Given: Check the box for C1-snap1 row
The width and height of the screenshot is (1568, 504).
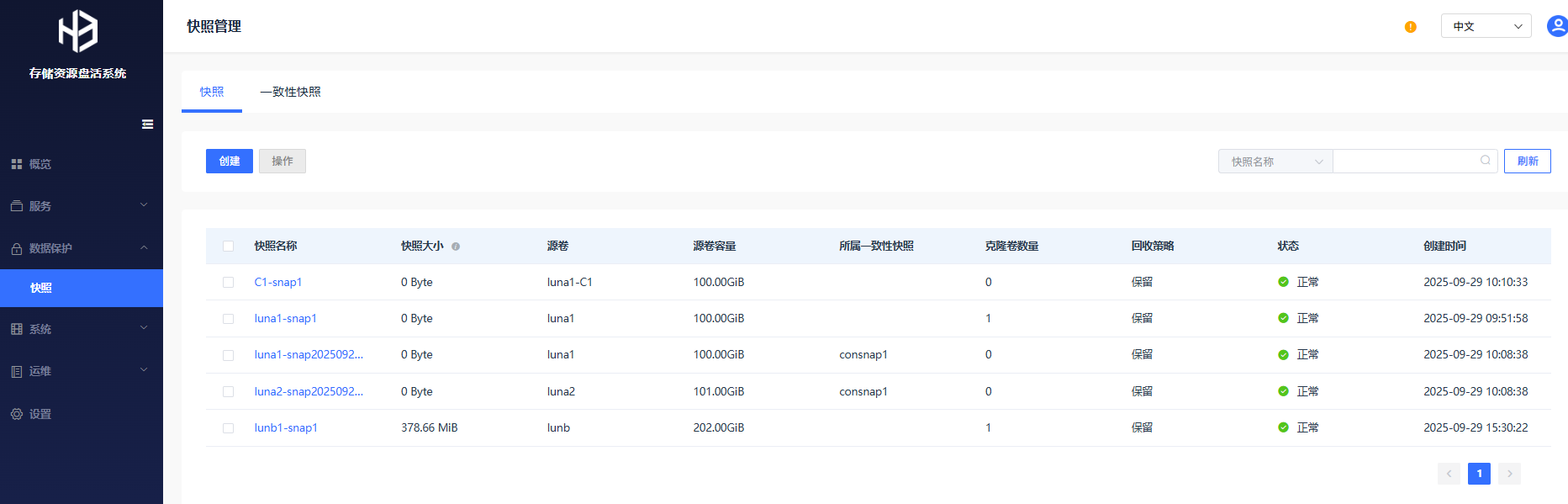Looking at the screenshot, I should click(x=228, y=283).
